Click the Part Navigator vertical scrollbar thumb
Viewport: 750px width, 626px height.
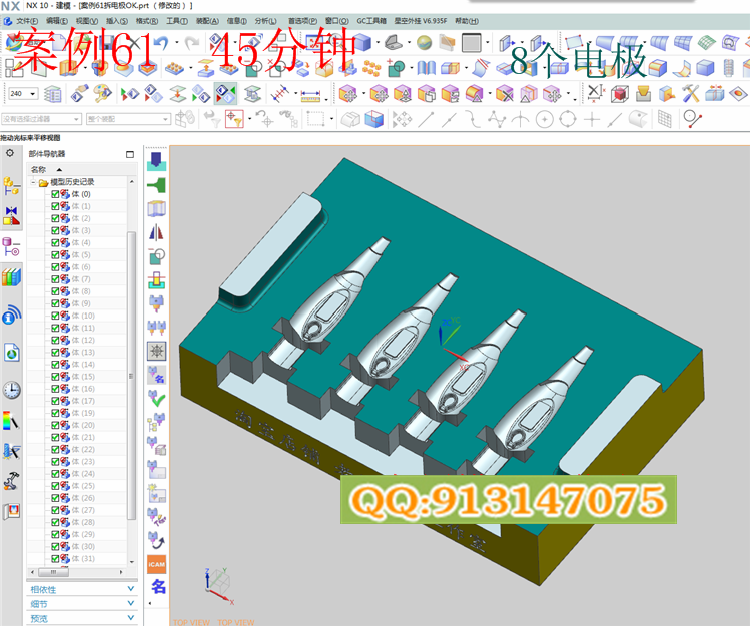tap(131, 375)
